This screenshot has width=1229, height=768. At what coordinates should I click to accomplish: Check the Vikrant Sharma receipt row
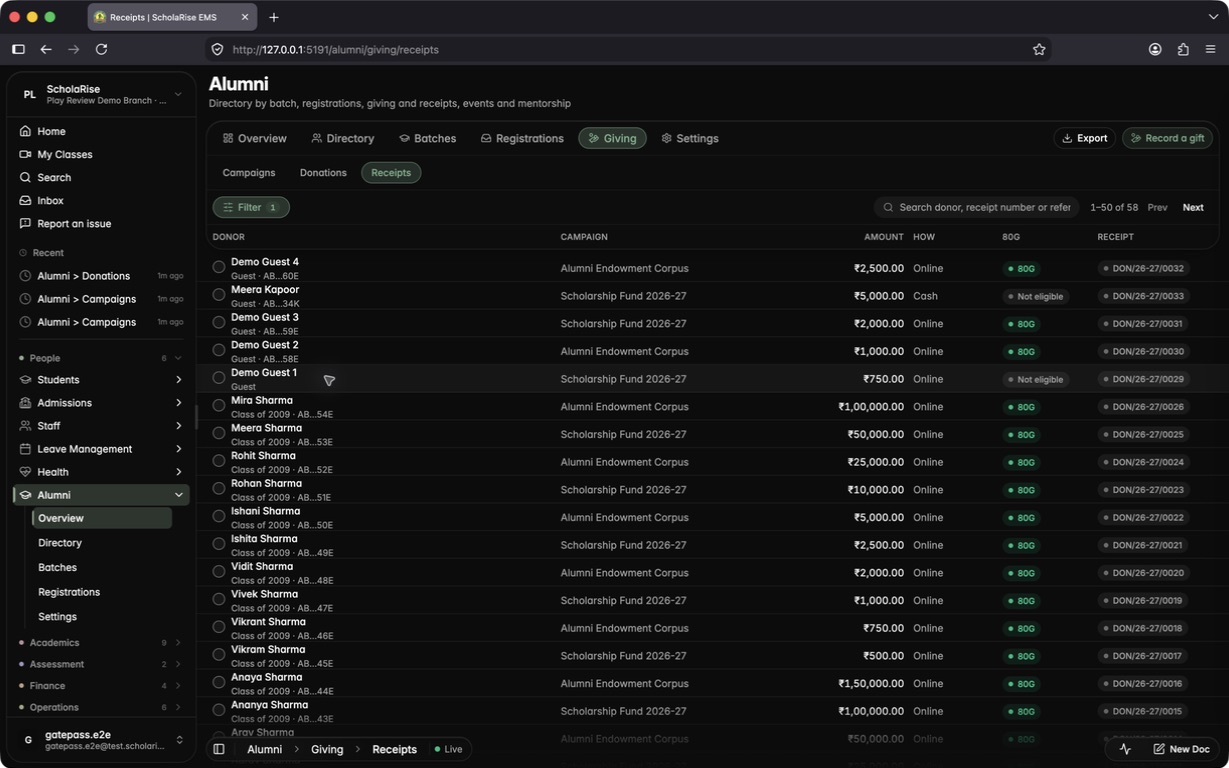point(219,627)
